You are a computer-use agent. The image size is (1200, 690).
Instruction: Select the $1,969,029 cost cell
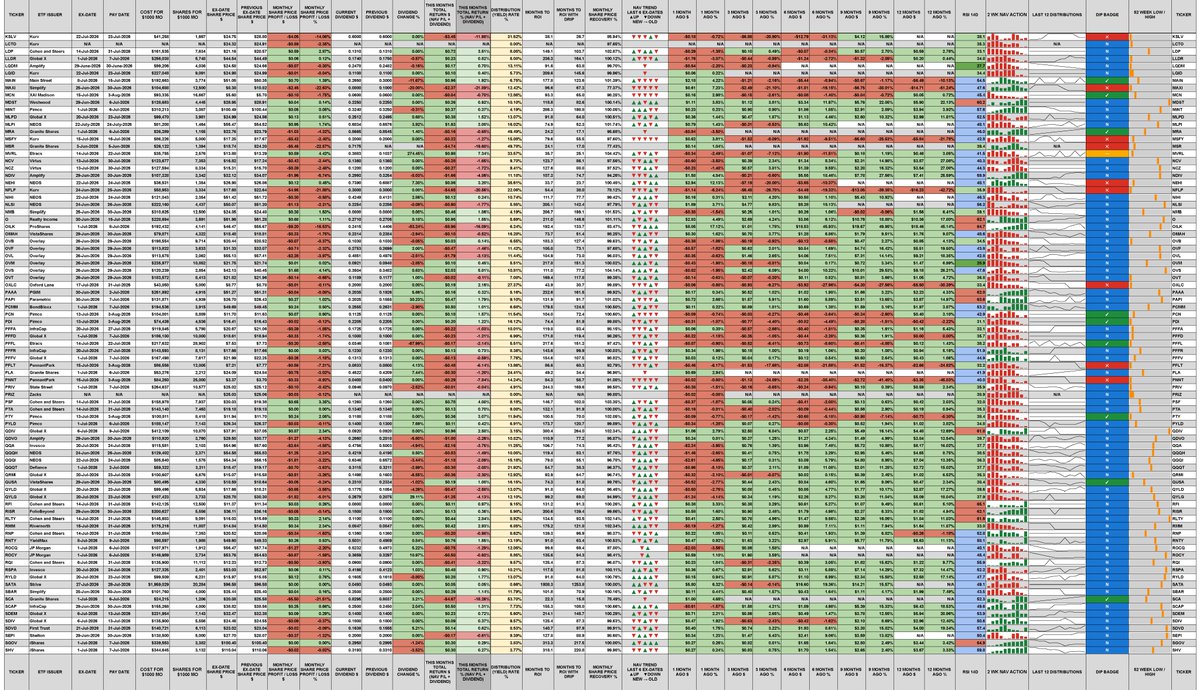(x=152, y=584)
